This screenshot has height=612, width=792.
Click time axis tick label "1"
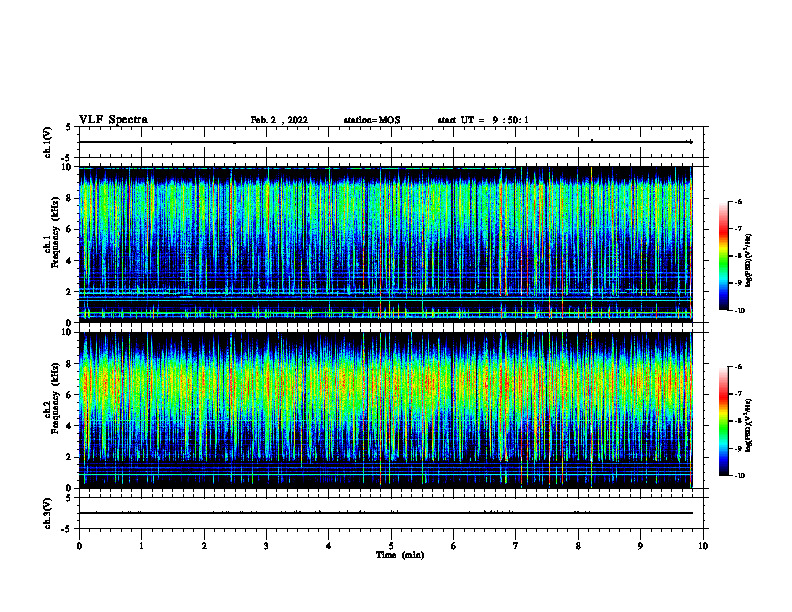tap(141, 546)
